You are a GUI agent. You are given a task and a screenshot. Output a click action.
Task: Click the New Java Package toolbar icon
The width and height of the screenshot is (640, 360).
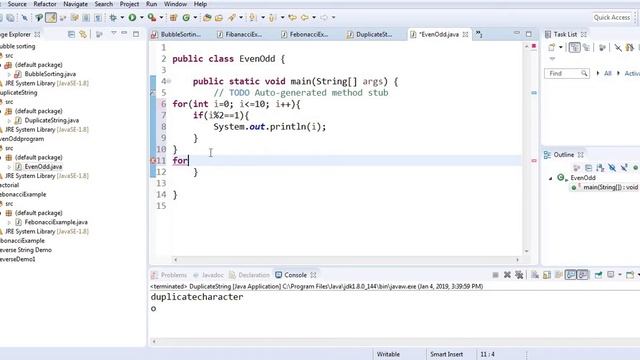[173, 18]
